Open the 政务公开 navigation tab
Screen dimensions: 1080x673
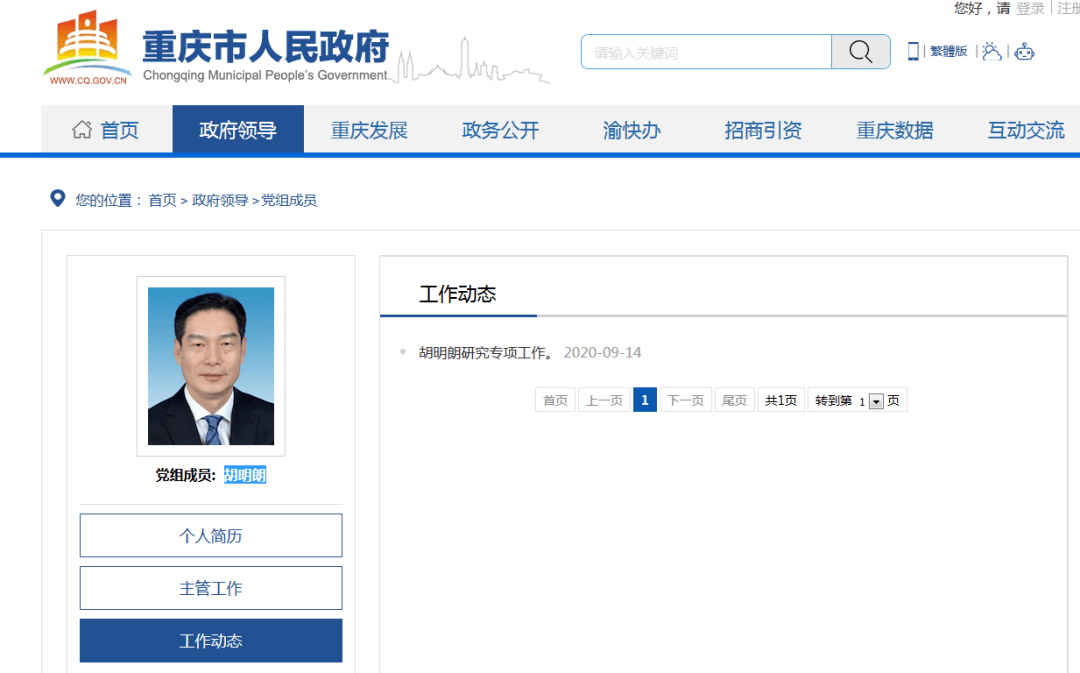(x=500, y=130)
